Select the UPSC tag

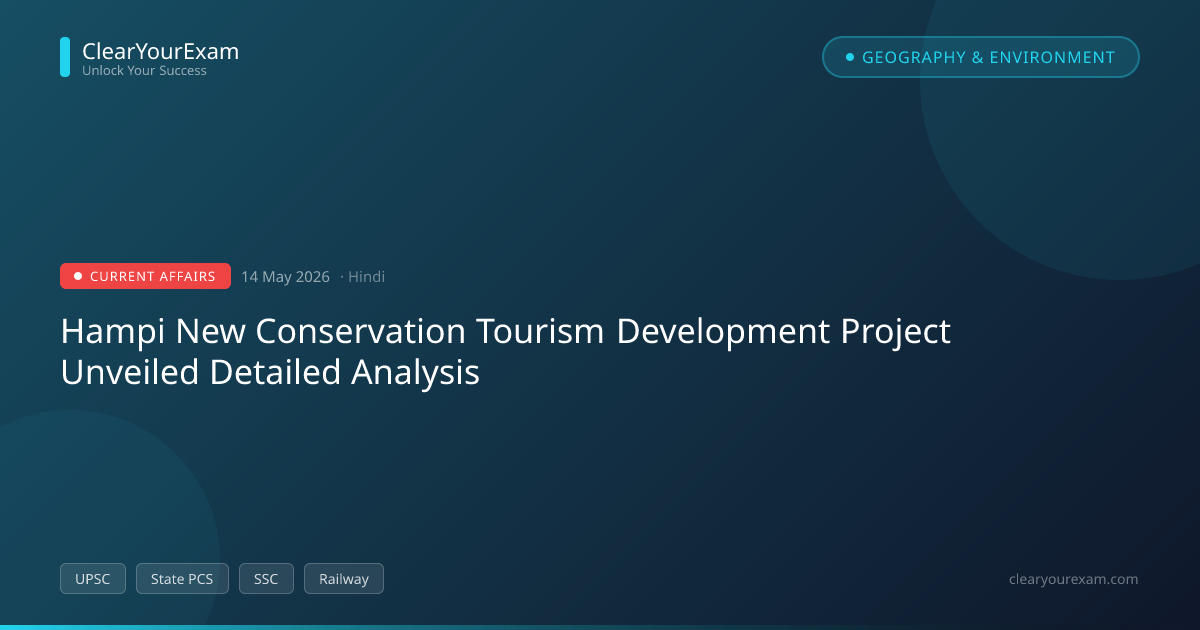93,578
